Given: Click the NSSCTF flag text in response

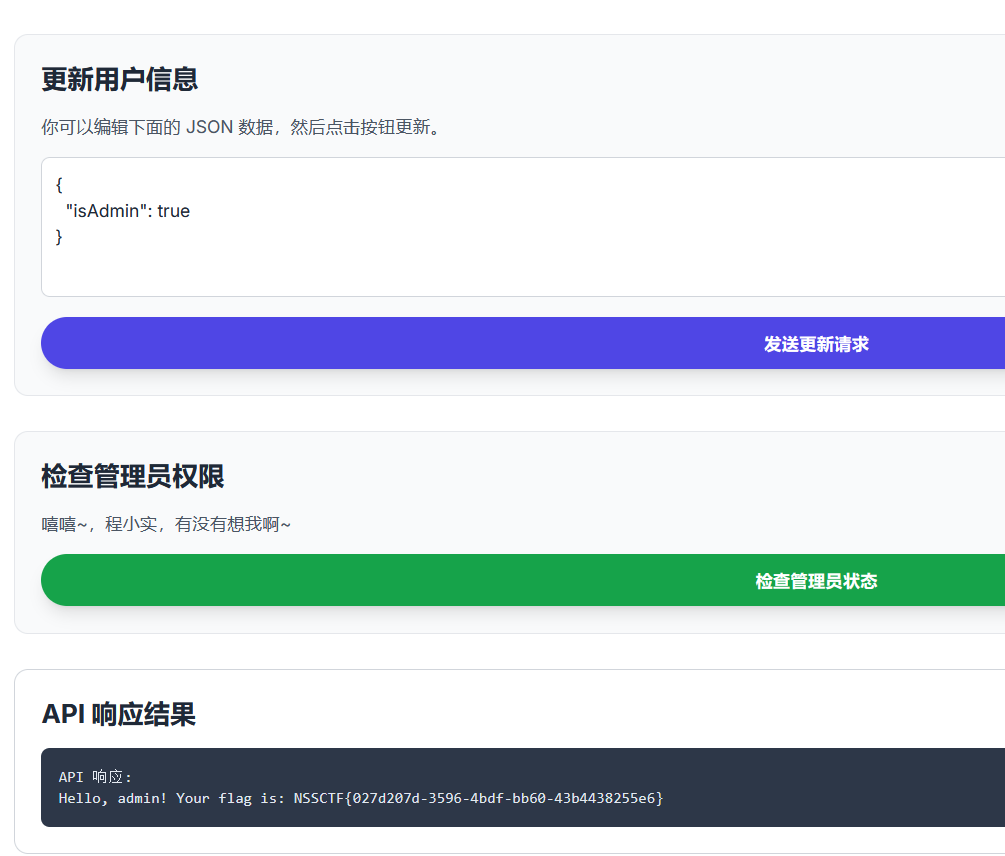Looking at the screenshot, I should point(478,798).
